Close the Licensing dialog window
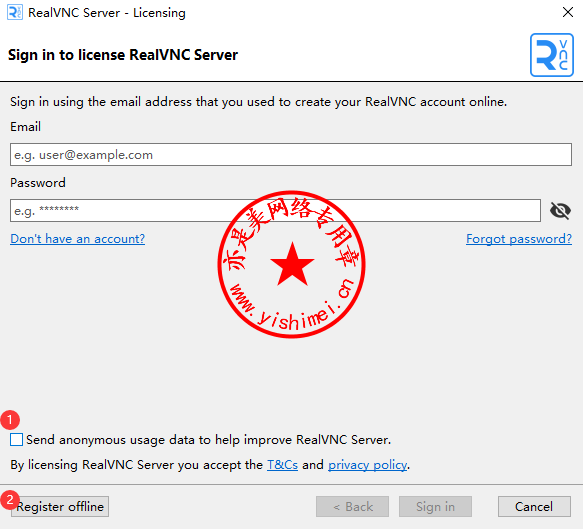Screen dimensions: 583x529 [x=568, y=12]
